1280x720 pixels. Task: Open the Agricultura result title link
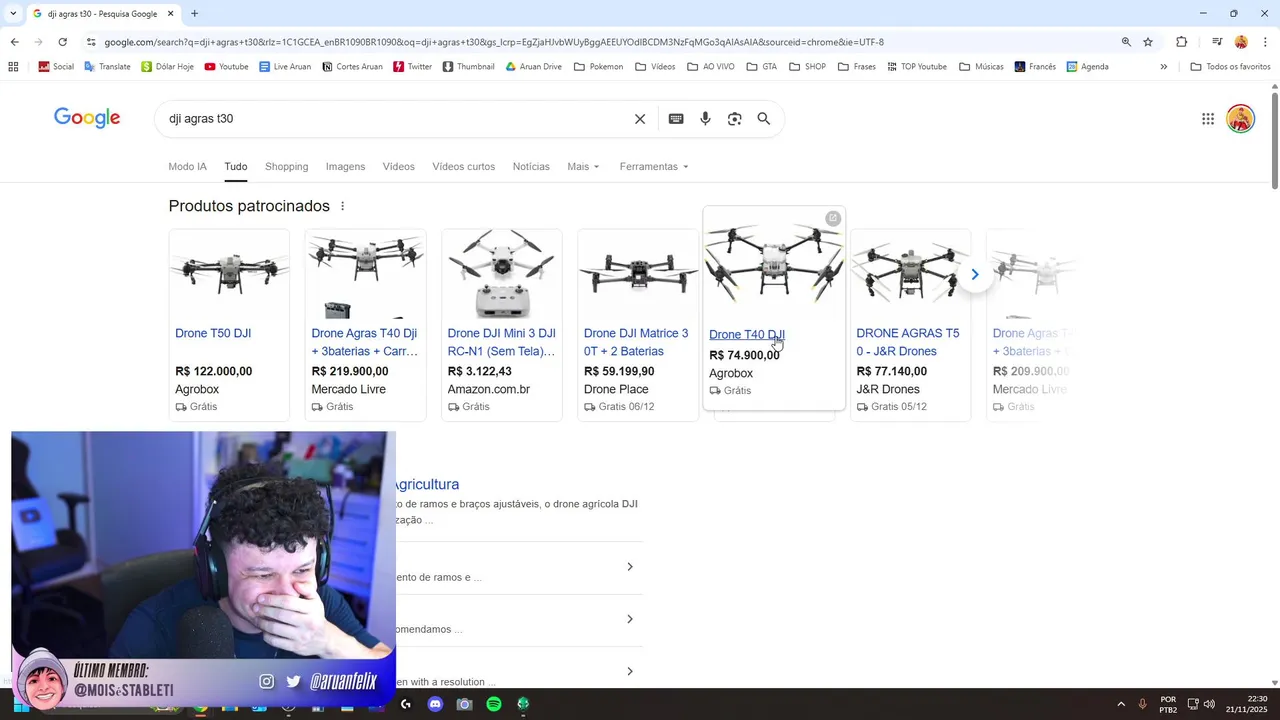427,484
